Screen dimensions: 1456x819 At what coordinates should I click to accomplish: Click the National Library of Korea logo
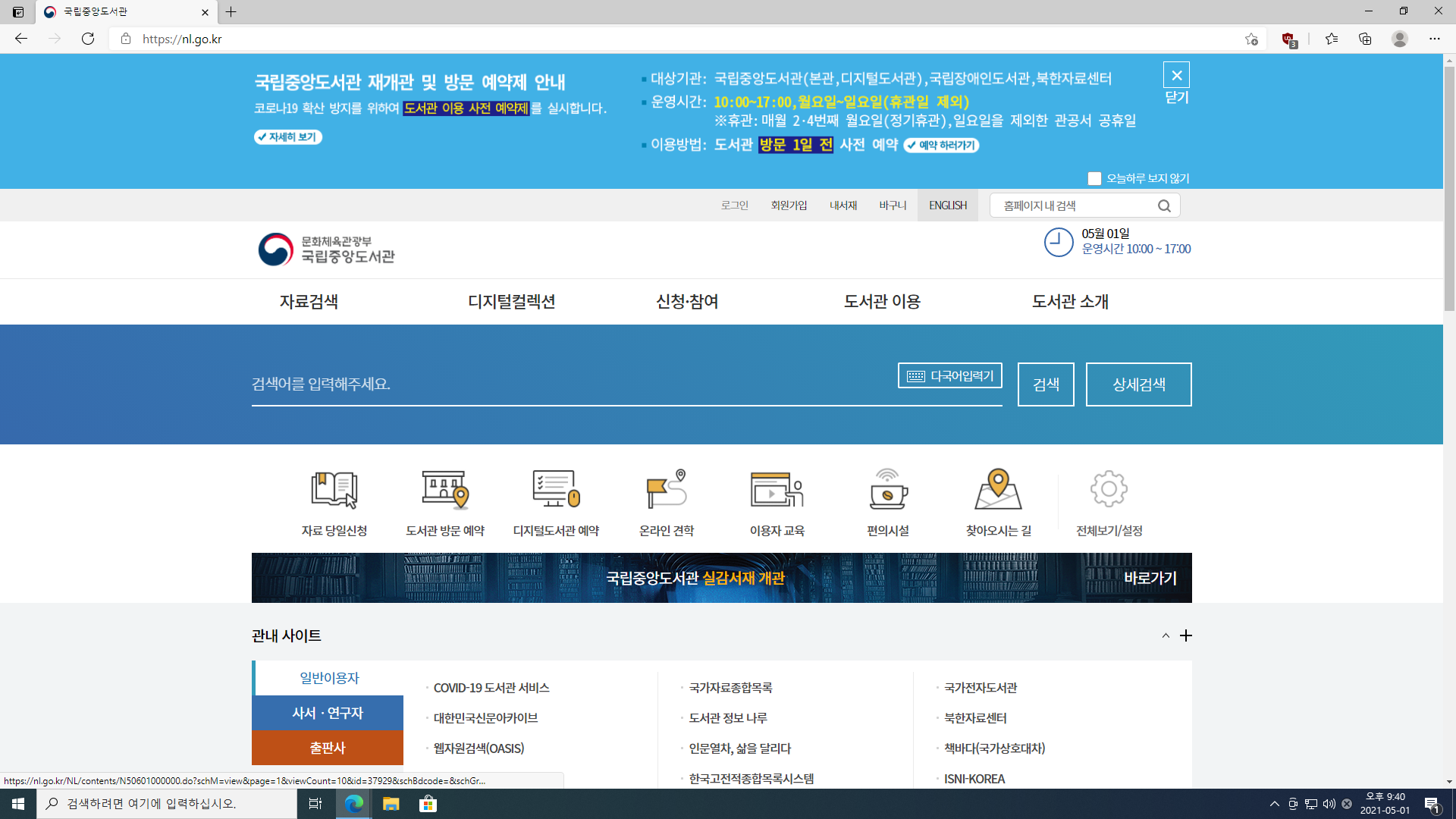(x=327, y=249)
